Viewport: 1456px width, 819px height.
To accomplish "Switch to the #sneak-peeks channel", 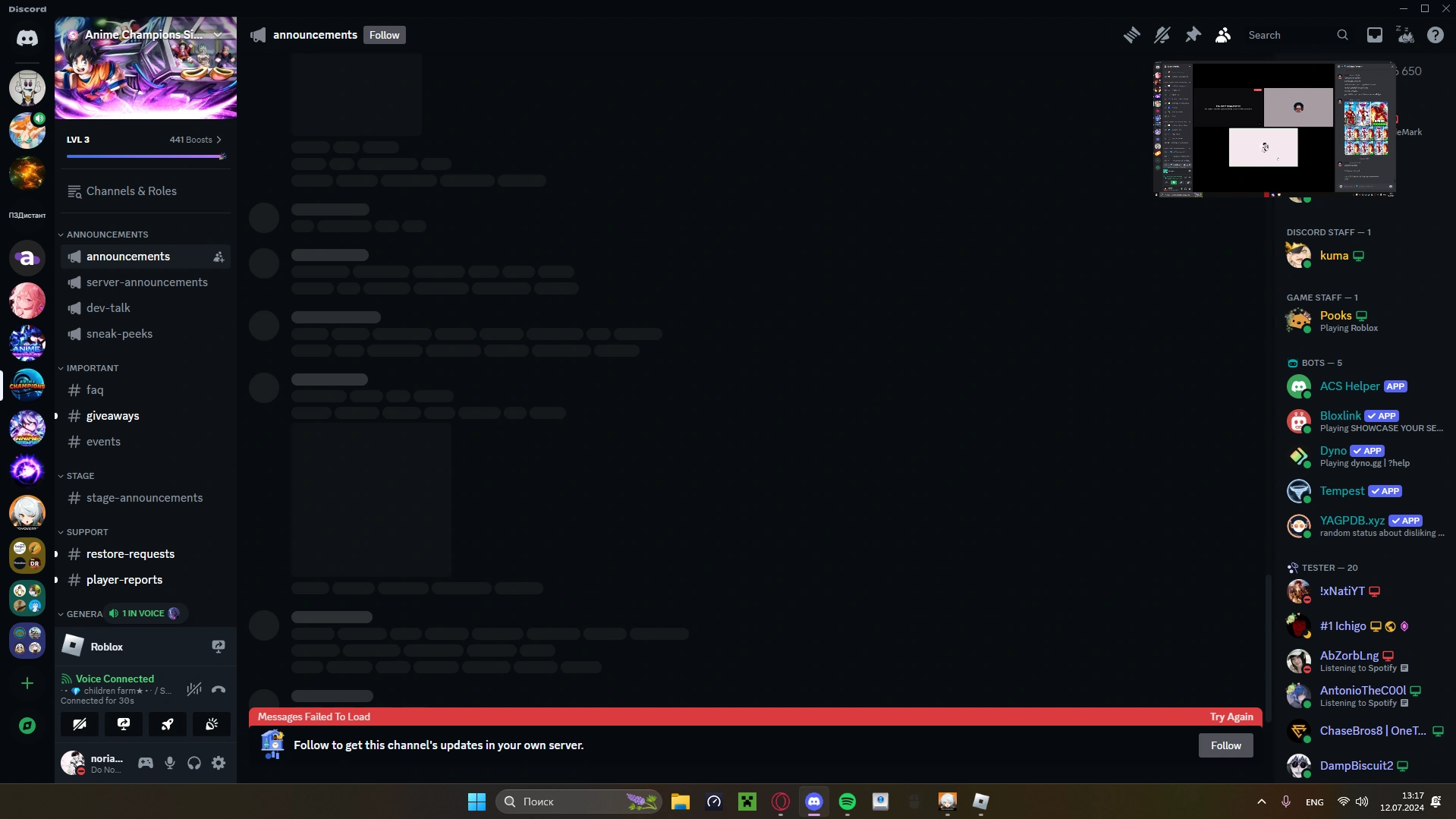I will click(x=119, y=333).
